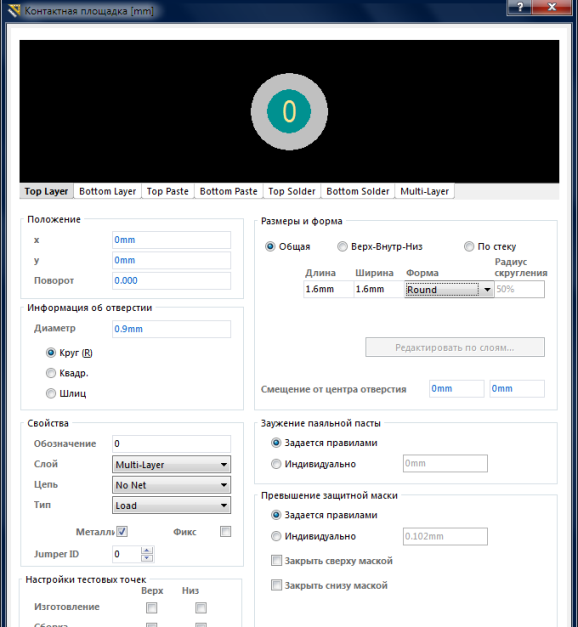The image size is (578, 627).
Task: Click the Jumper ID value field
Action: coord(126,554)
